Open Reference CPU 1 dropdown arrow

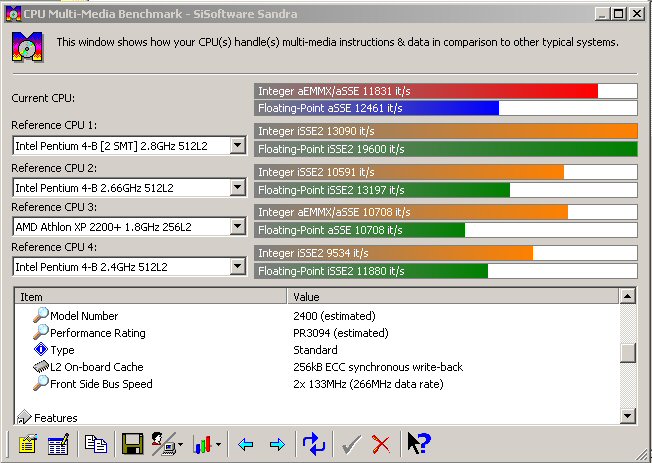(237, 146)
